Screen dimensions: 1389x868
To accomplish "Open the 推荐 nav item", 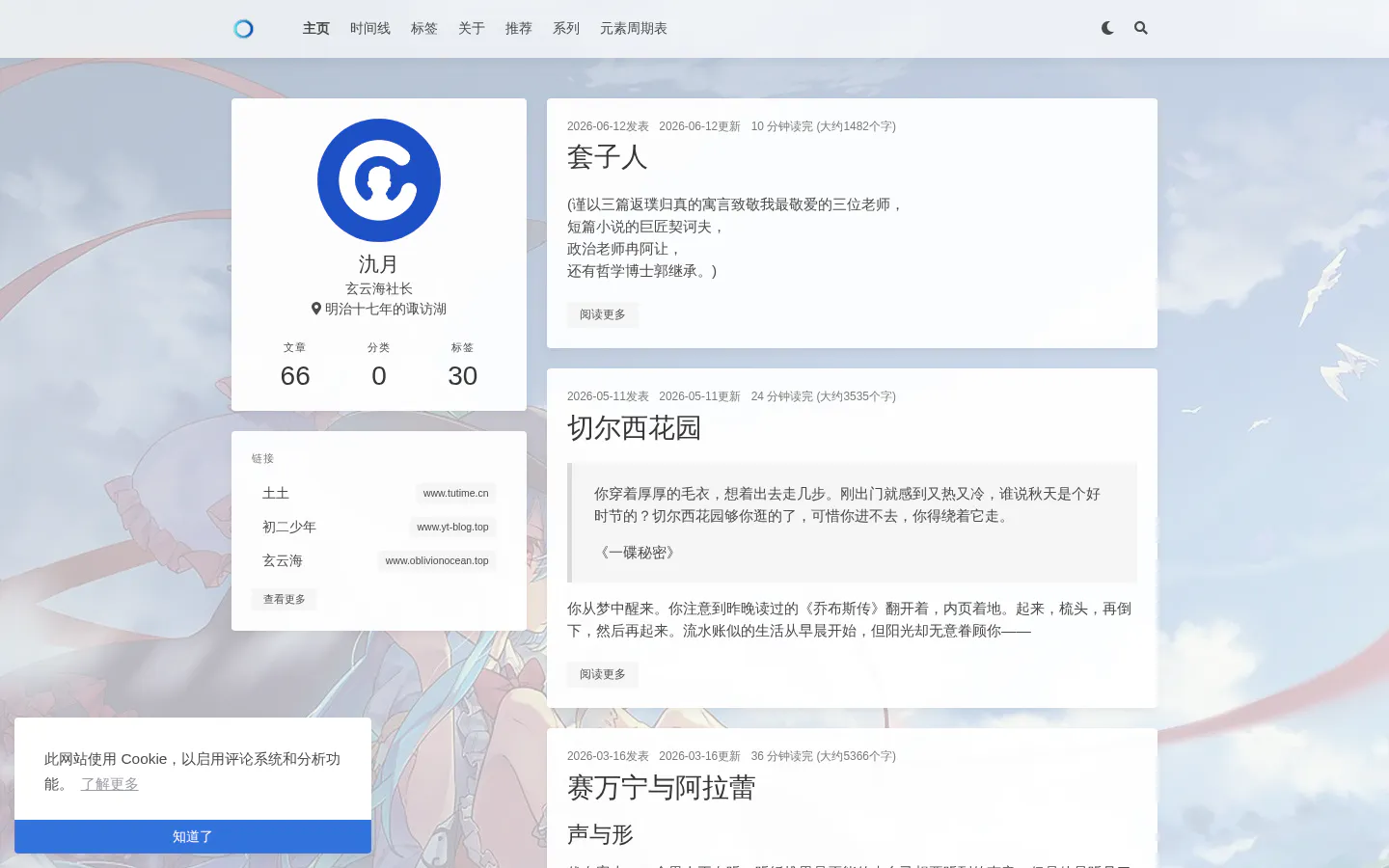I will [519, 29].
